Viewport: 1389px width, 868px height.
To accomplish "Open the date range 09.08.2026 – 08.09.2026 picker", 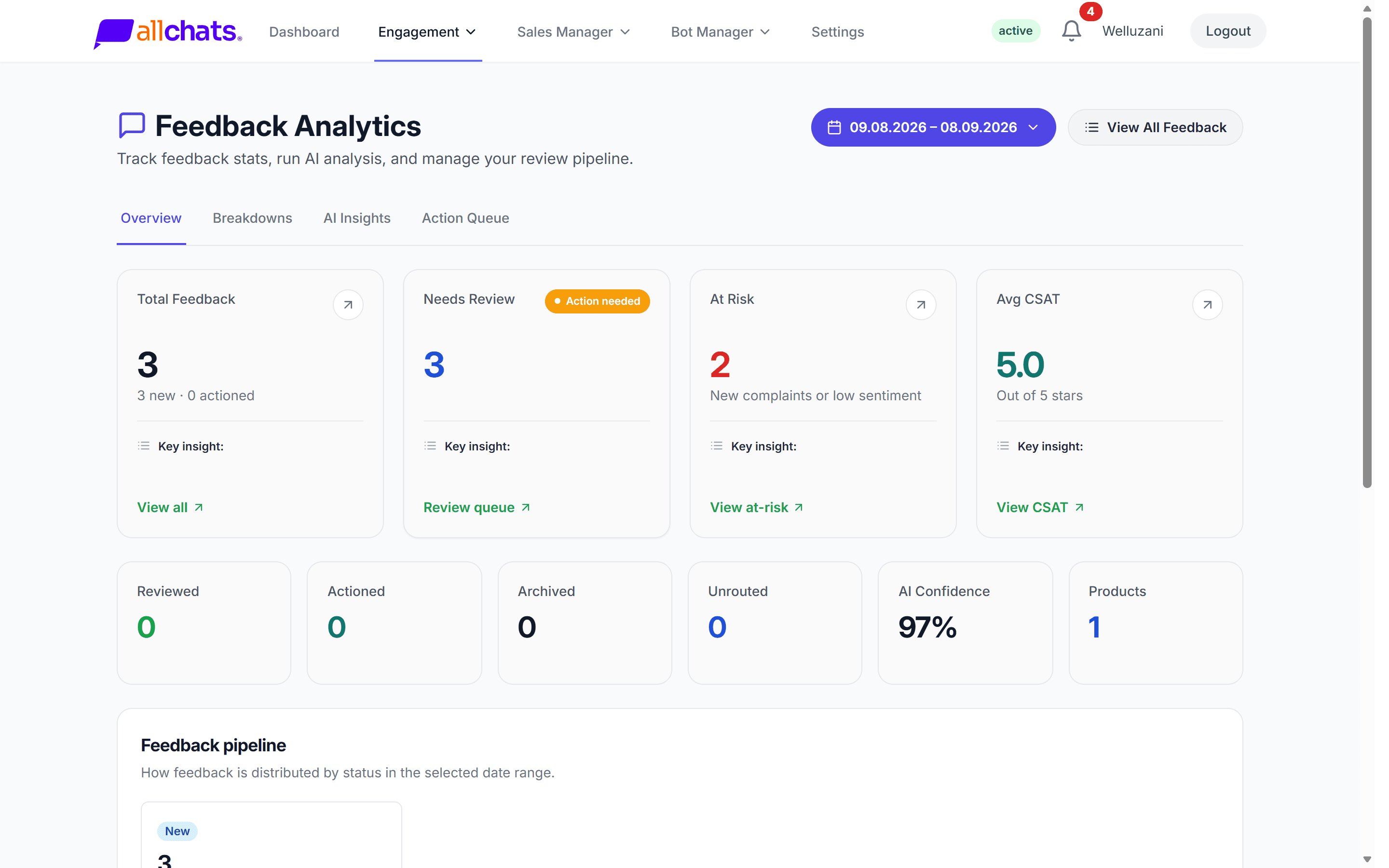I will click(933, 127).
